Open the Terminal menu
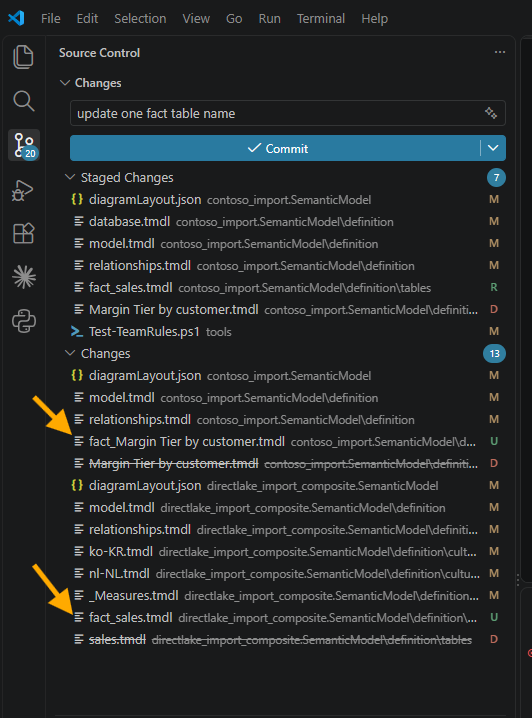 click(x=320, y=18)
